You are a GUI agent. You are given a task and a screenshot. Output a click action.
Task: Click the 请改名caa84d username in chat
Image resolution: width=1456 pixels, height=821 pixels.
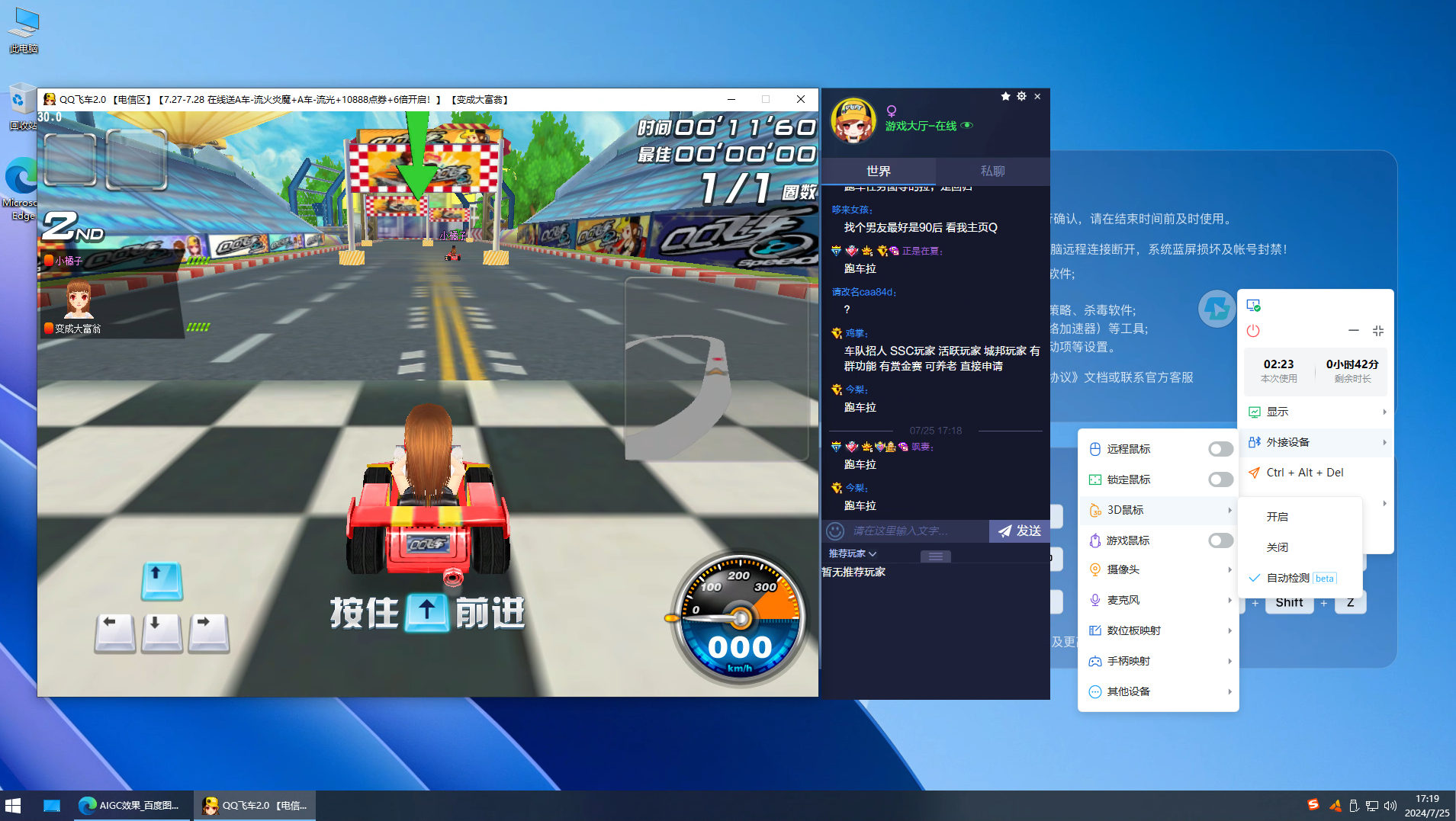(x=863, y=292)
